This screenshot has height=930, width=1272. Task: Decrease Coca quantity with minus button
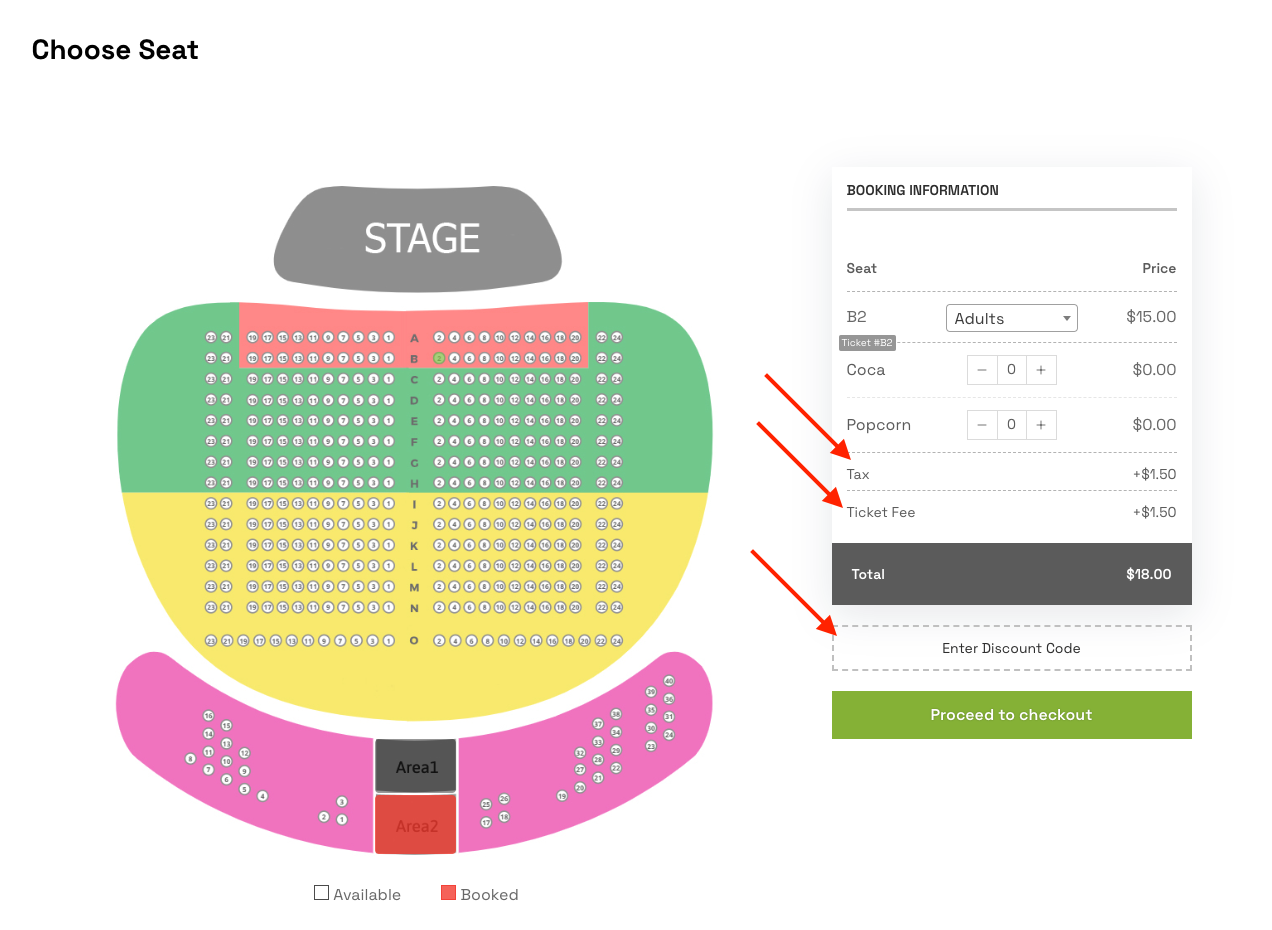(982, 370)
